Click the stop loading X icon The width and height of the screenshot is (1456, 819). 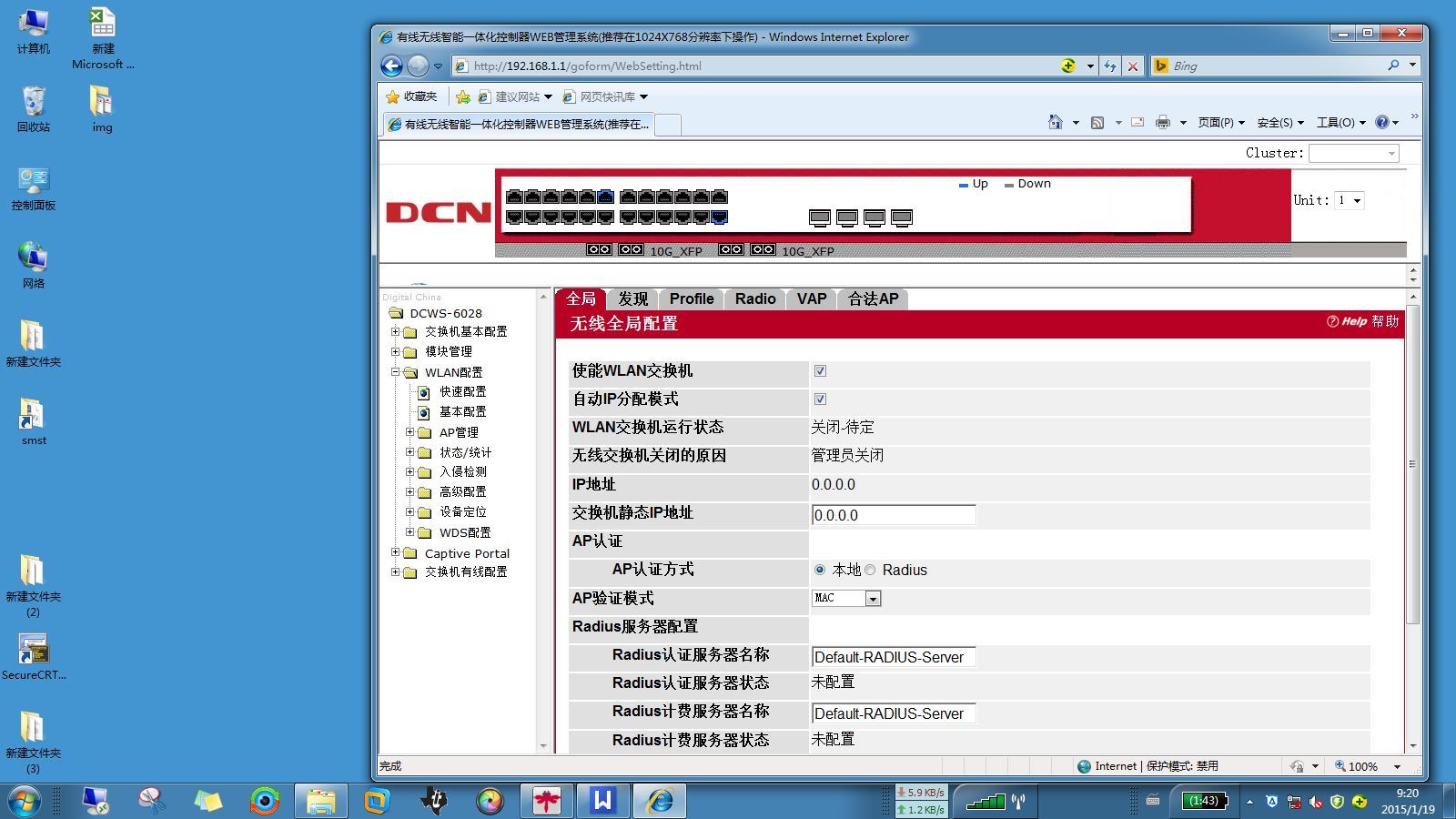tap(1133, 66)
